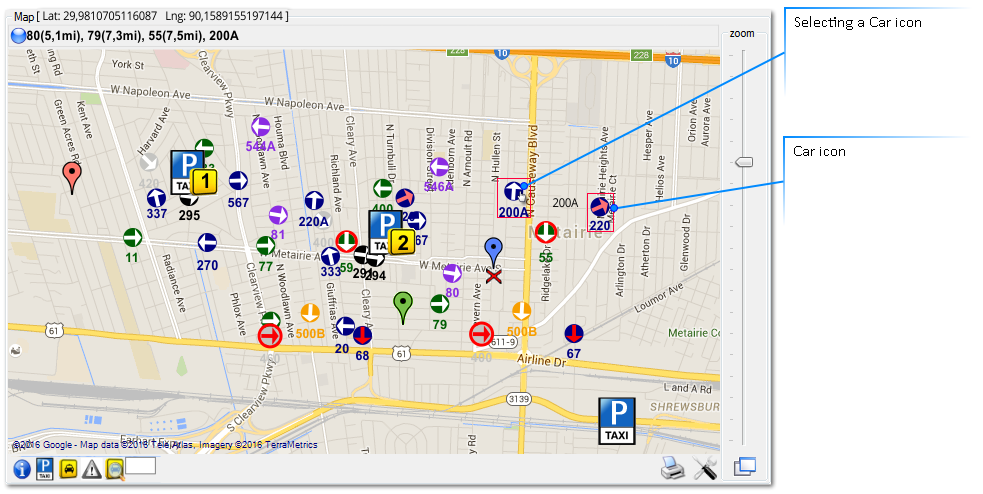
Task: Click the blue map pin marker
Action: tap(494, 253)
